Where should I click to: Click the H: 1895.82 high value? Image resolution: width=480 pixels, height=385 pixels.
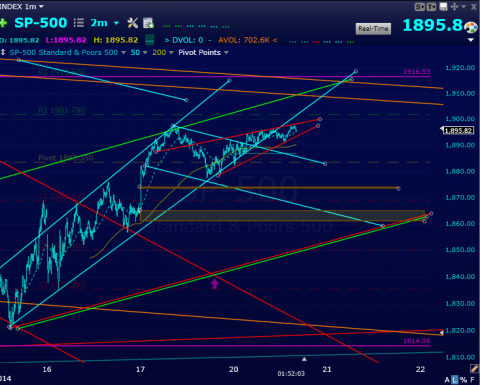pyautogui.click(x=116, y=40)
